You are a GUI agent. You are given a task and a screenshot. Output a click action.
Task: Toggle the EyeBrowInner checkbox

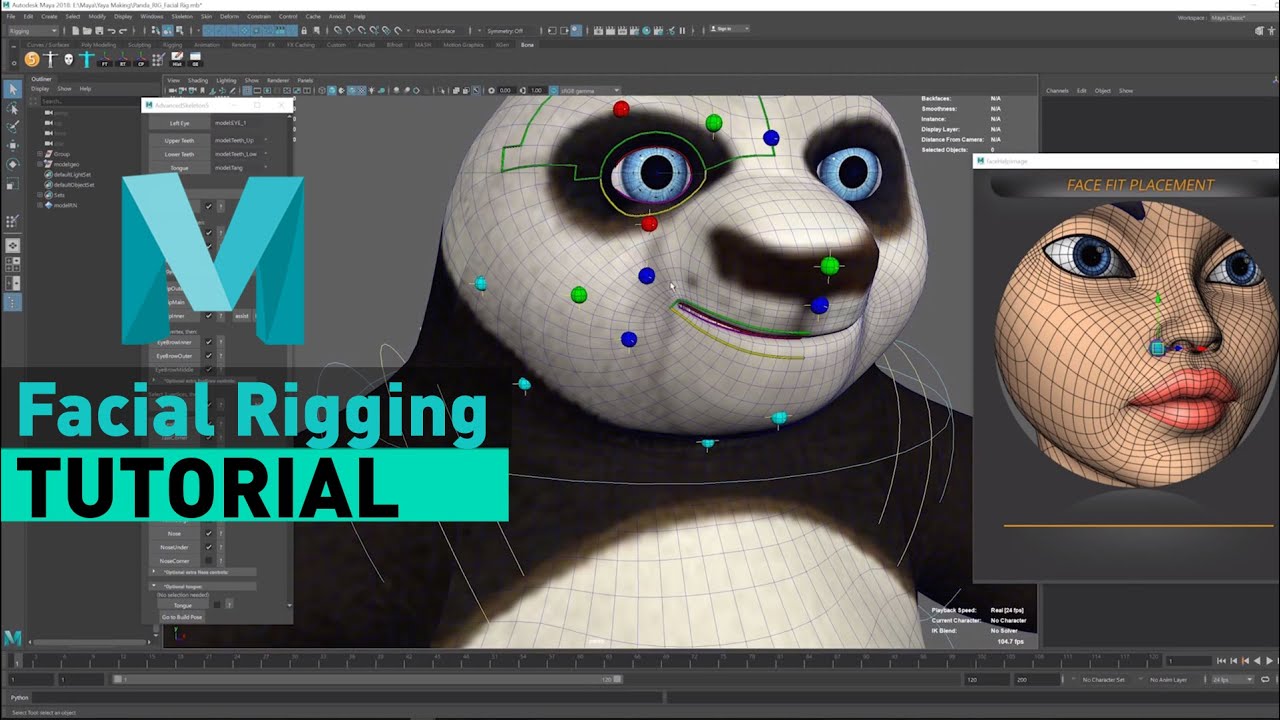(209, 343)
